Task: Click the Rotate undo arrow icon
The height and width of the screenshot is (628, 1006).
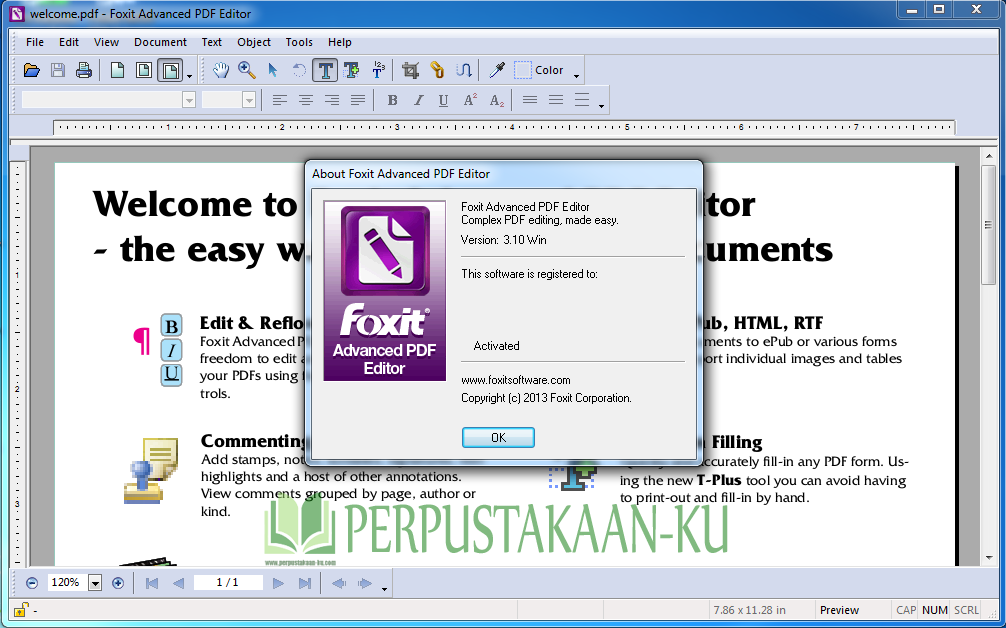Action: click(298, 70)
